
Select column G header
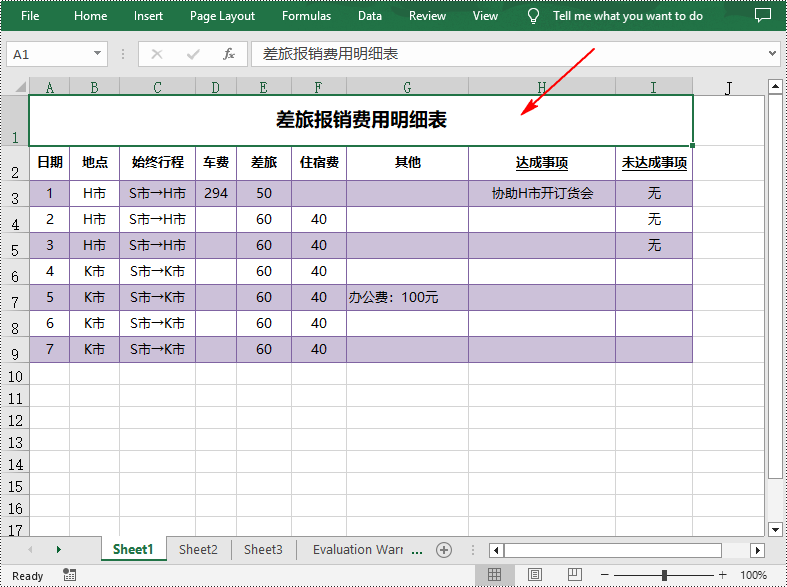[407, 87]
